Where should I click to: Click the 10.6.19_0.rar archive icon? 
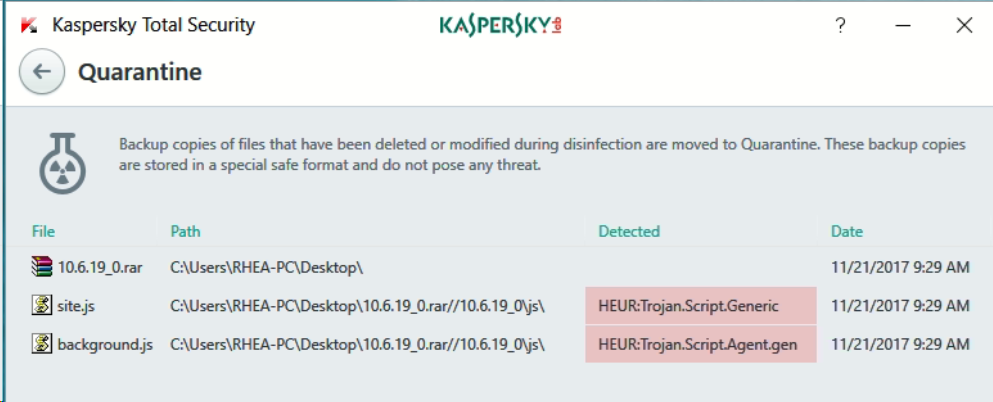[41, 267]
